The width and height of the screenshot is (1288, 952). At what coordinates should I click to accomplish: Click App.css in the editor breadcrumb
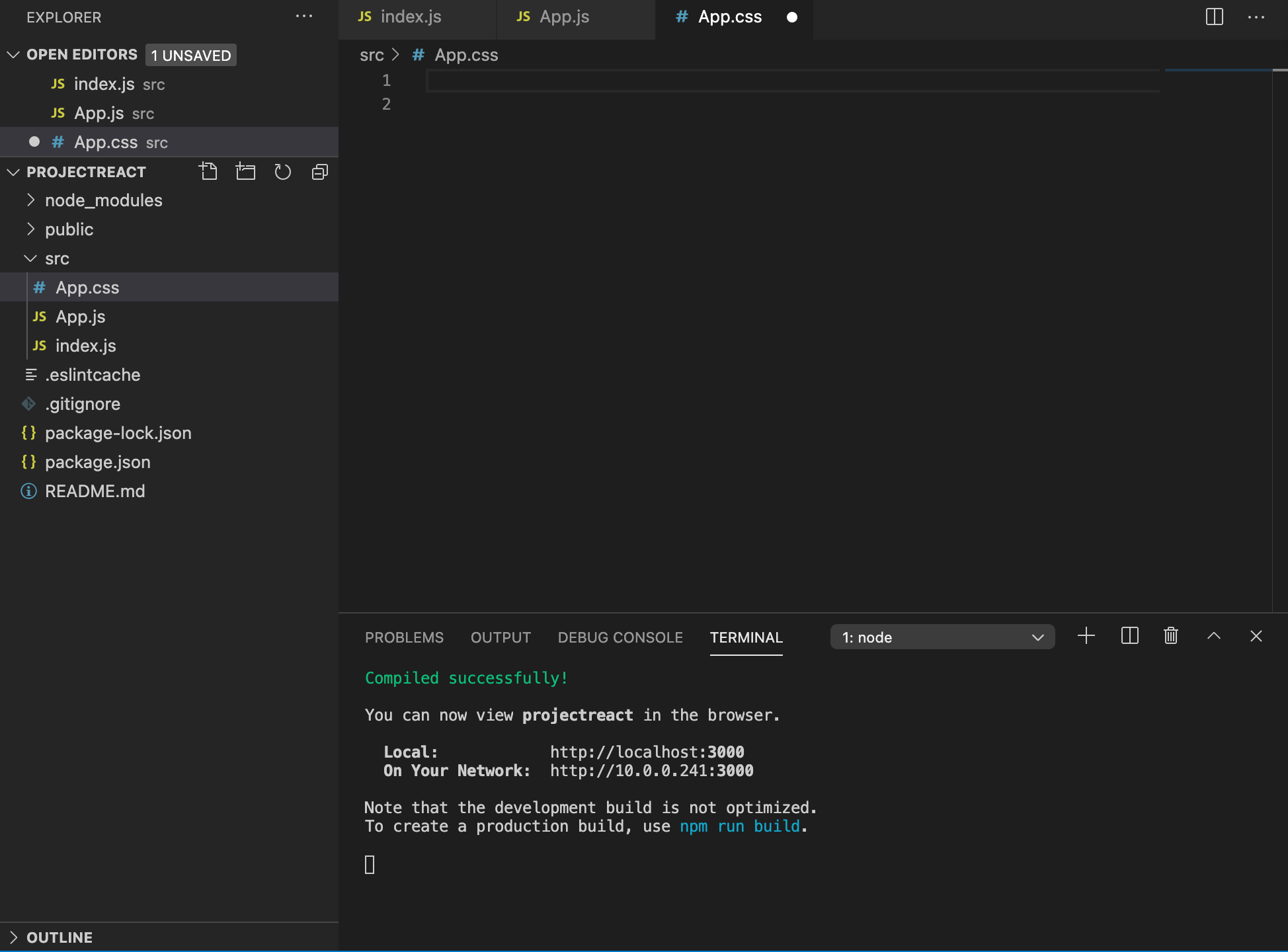[x=466, y=55]
